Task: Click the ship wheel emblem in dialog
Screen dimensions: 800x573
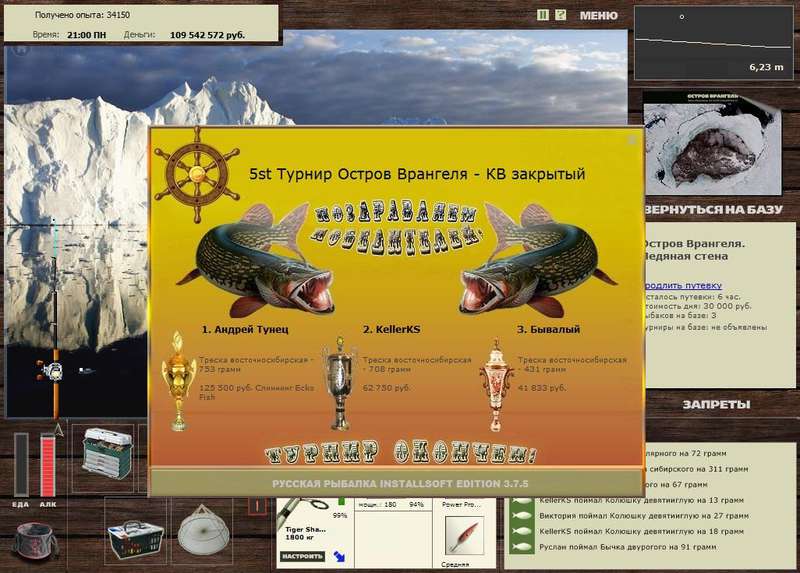Action: pos(197,174)
